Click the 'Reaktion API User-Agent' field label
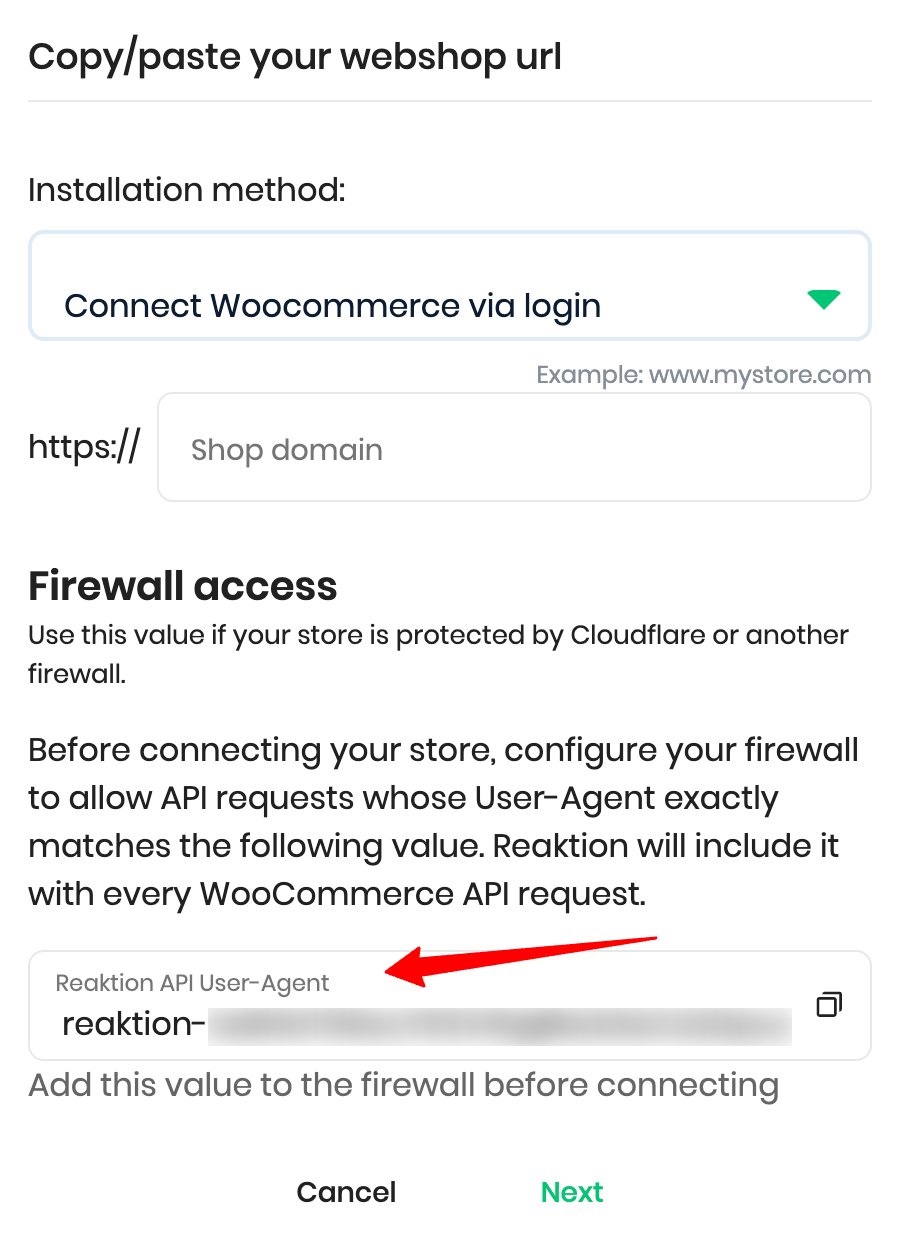This screenshot has height=1254, width=900. pyautogui.click(x=192, y=983)
